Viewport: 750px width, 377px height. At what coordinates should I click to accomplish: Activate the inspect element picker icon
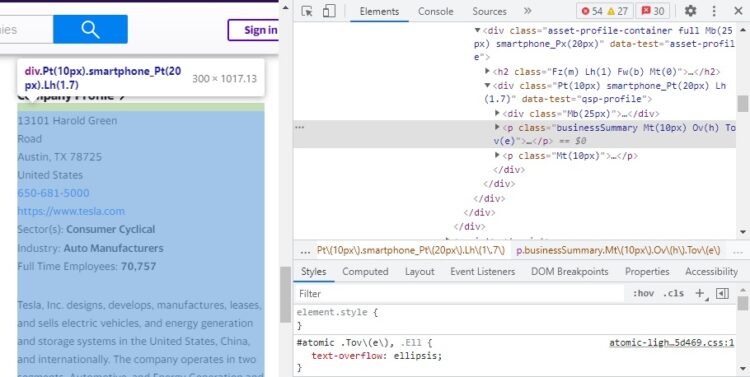click(307, 11)
